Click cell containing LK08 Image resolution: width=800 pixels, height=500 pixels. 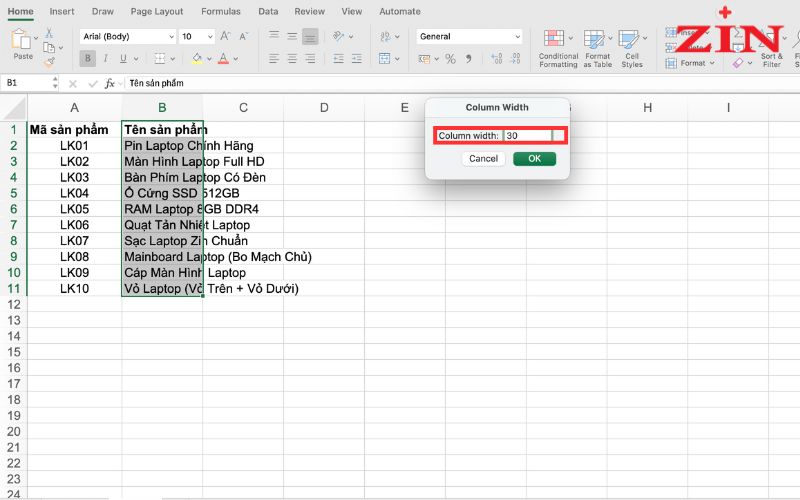point(74,257)
